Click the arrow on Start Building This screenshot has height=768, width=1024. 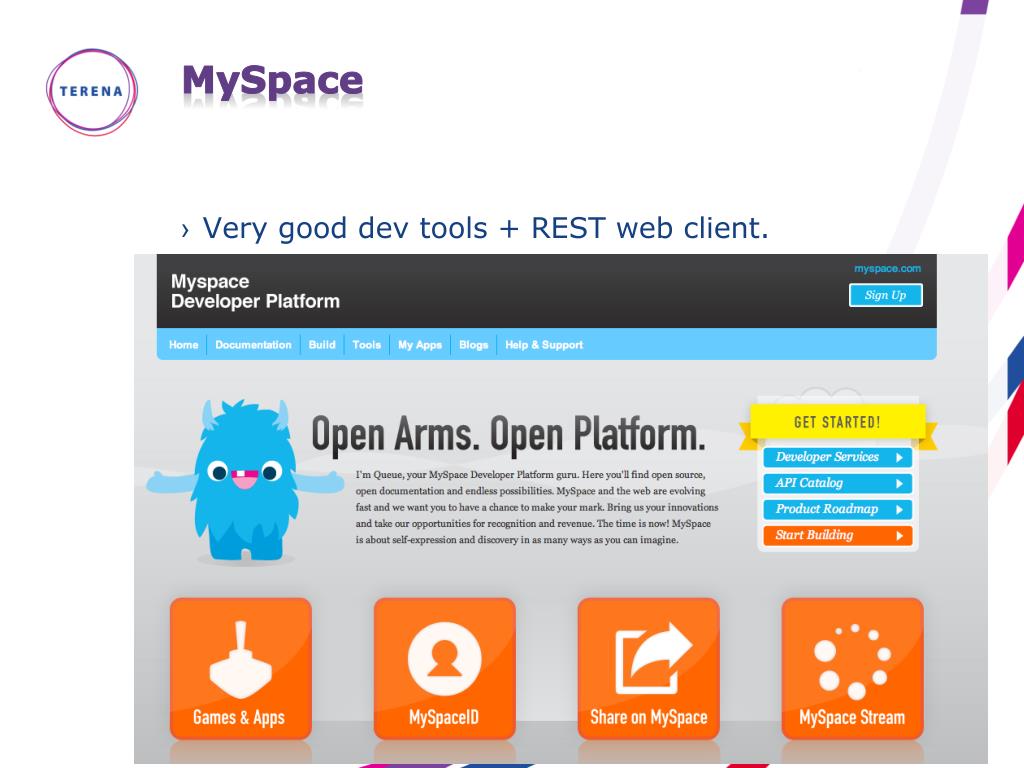[x=899, y=536]
